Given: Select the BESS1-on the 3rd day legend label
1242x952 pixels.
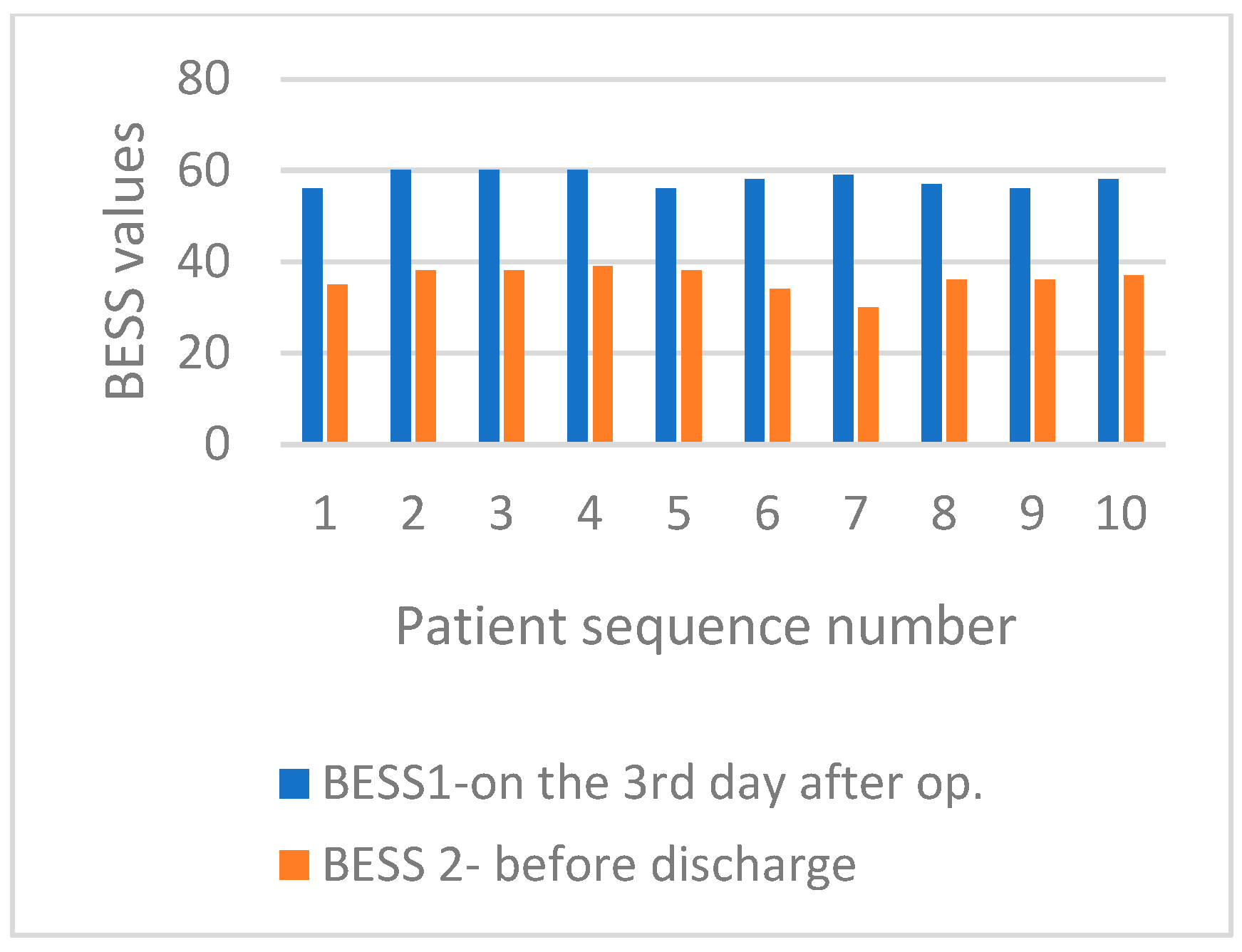Looking at the screenshot, I should (x=653, y=783).
